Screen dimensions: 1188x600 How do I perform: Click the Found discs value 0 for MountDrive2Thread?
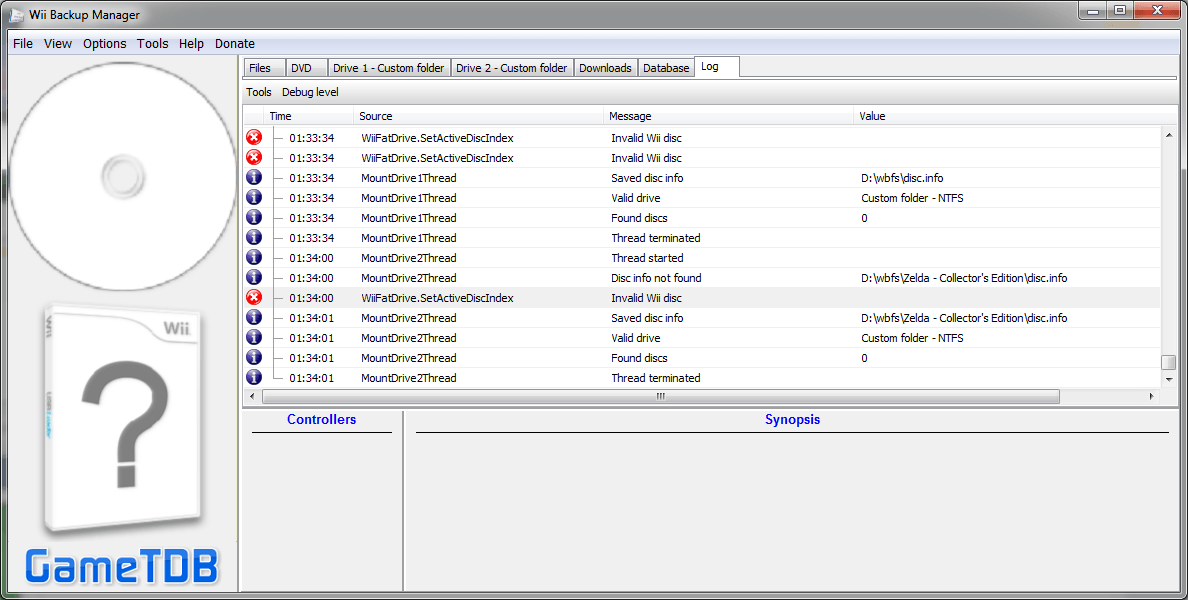[864, 358]
